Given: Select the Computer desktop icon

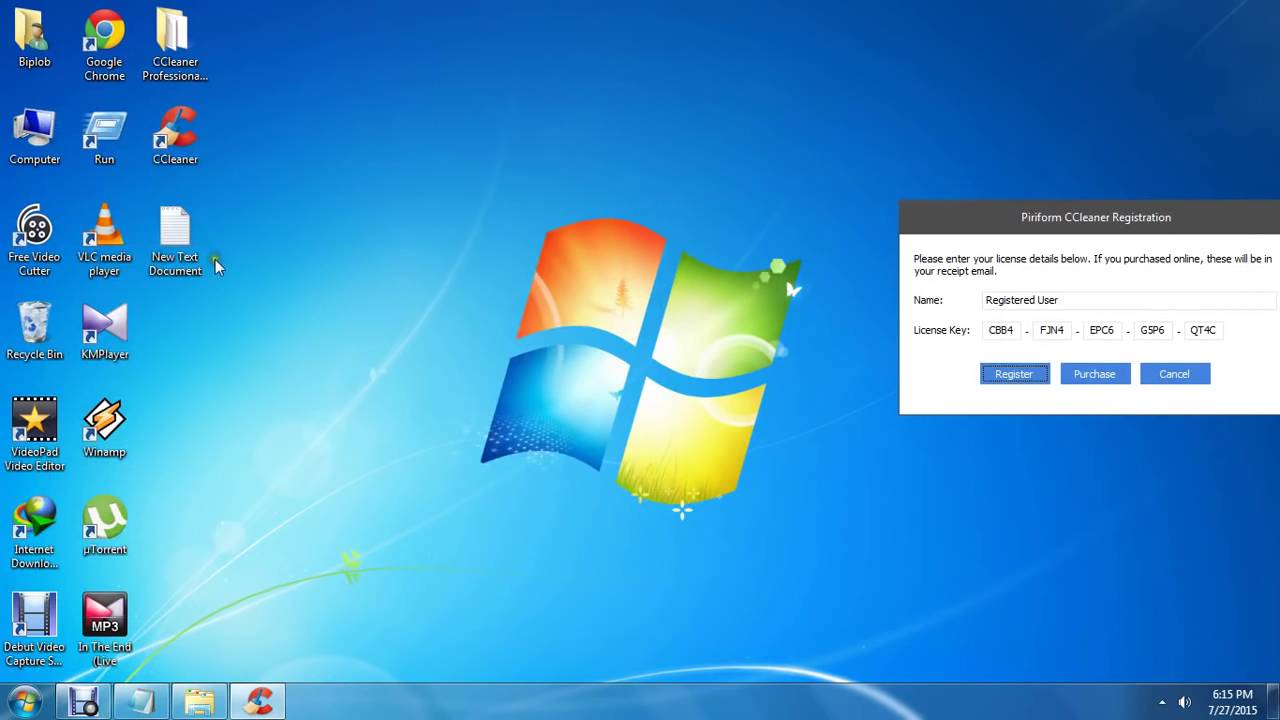Looking at the screenshot, I should [x=34, y=137].
